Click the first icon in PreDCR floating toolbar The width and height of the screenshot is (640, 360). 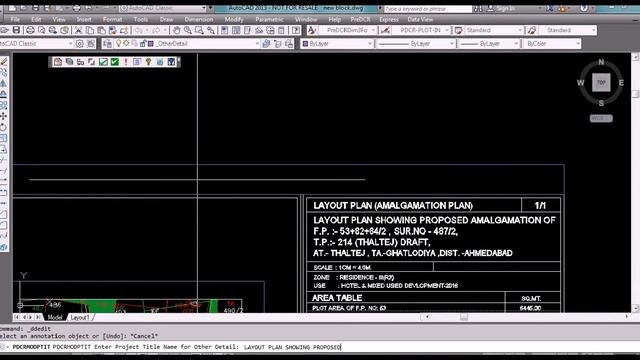tap(58, 62)
